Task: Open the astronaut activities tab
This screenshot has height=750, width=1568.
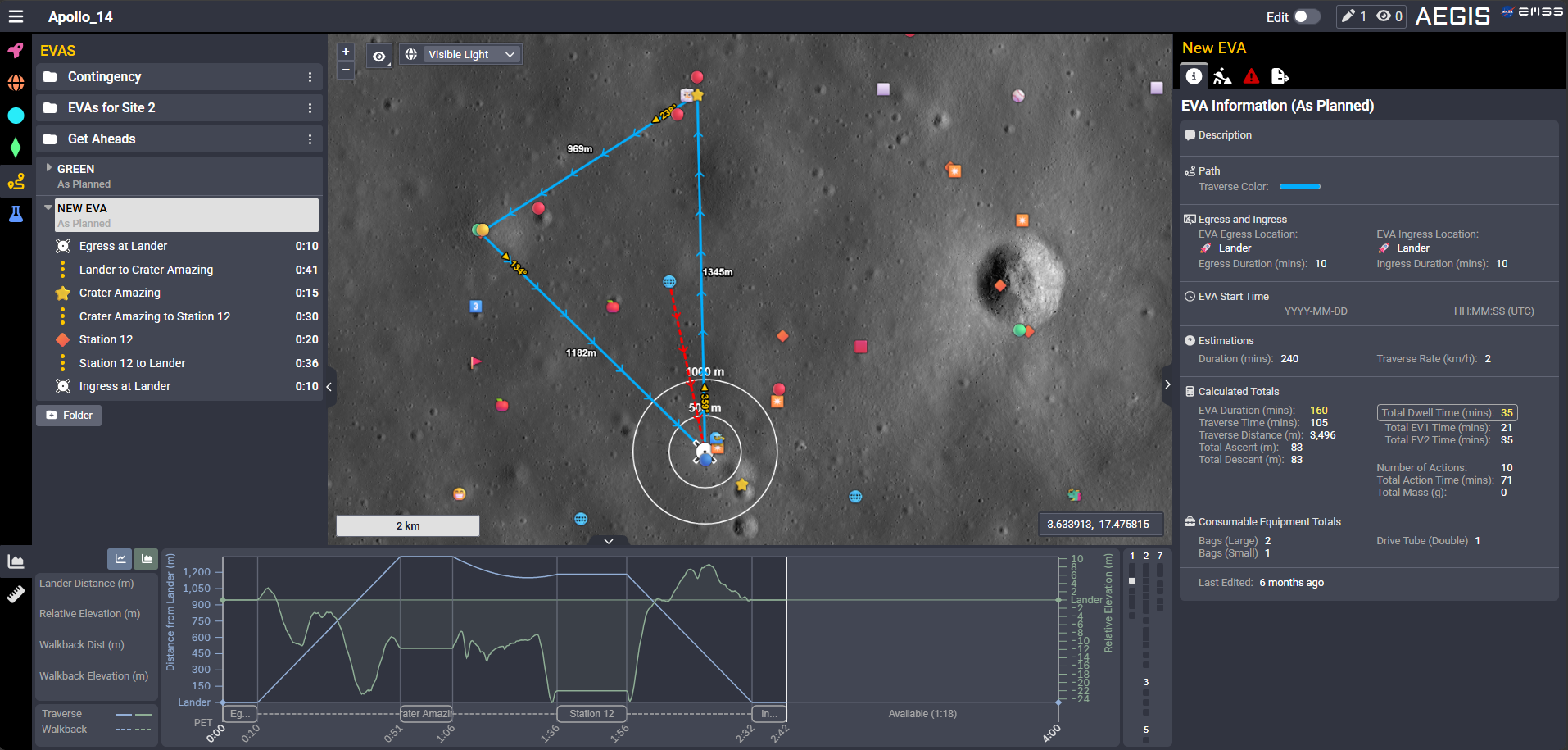Action: (1222, 76)
